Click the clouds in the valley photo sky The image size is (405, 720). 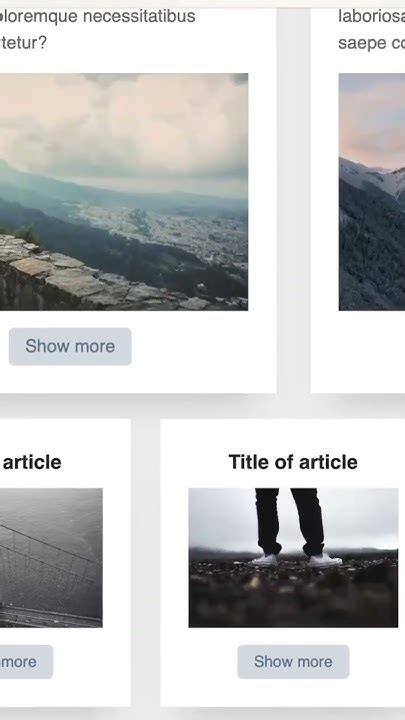(x=124, y=124)
